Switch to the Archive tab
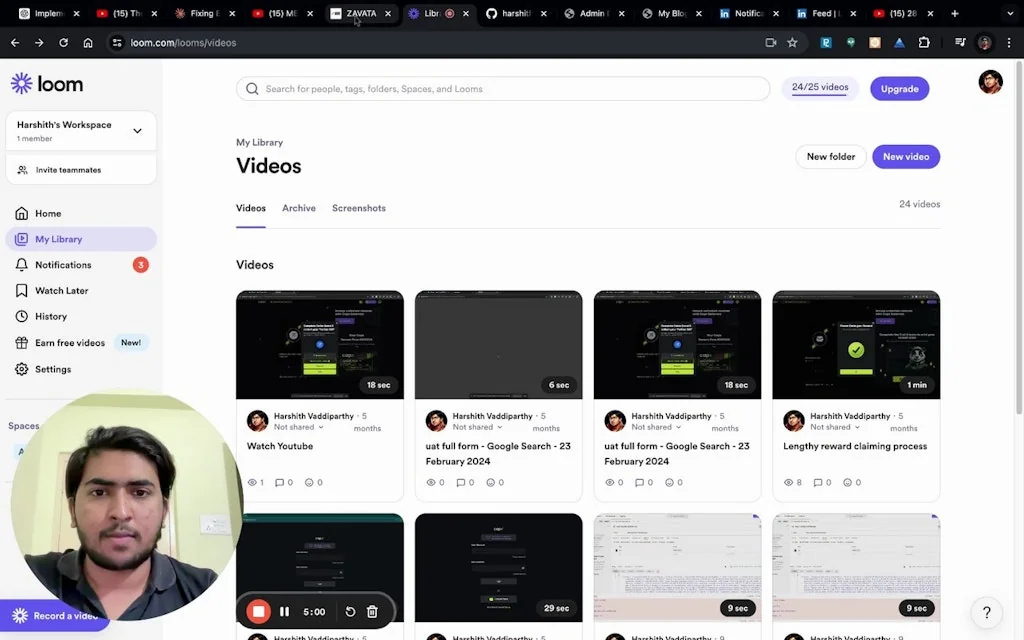Screen dimensions: 1024x640 point(298,208)
